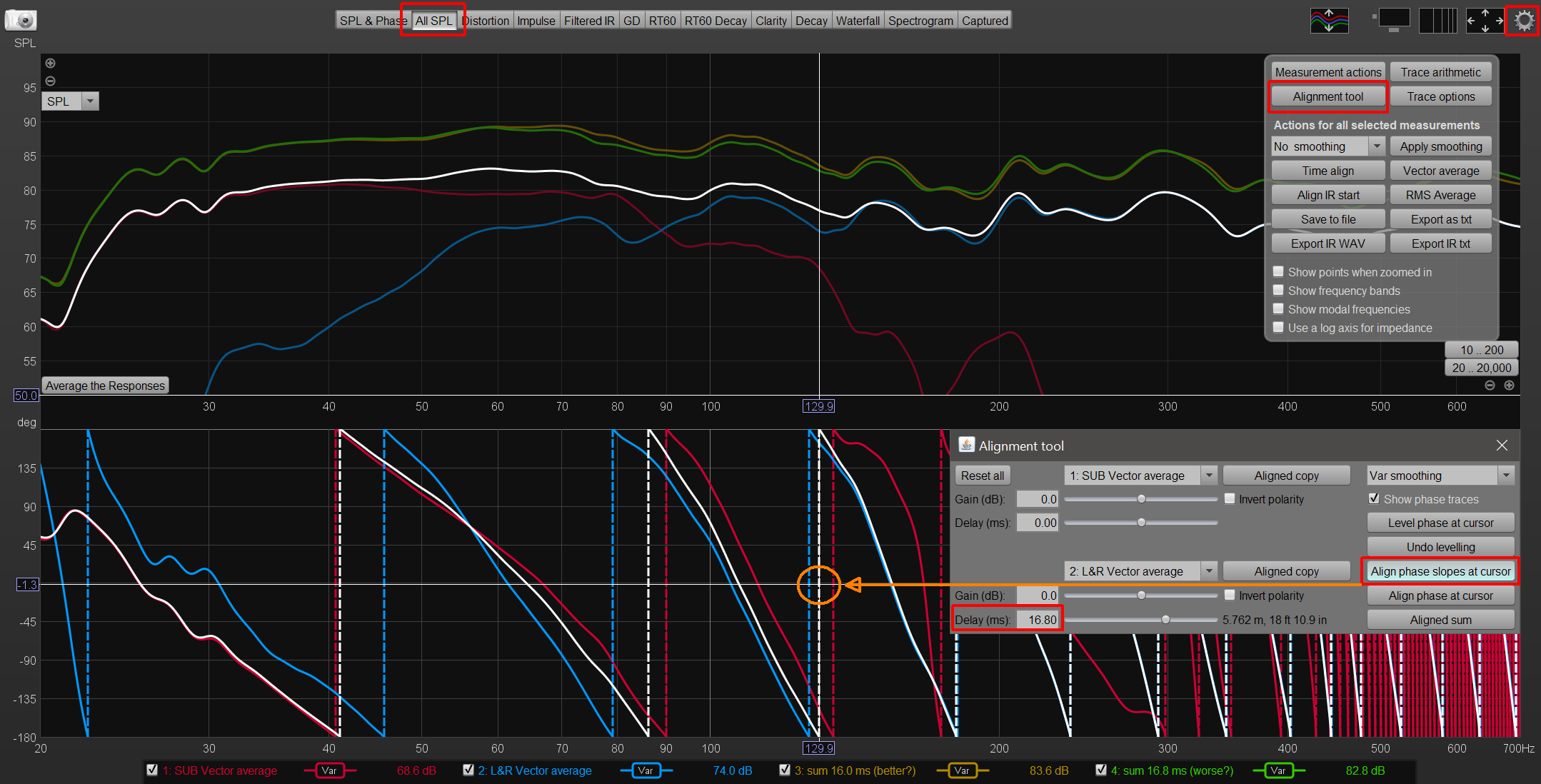This screenshot has width=1541, height=784.
Task: Click the fit-to-data arrows icon
Action: (1485, 21)
